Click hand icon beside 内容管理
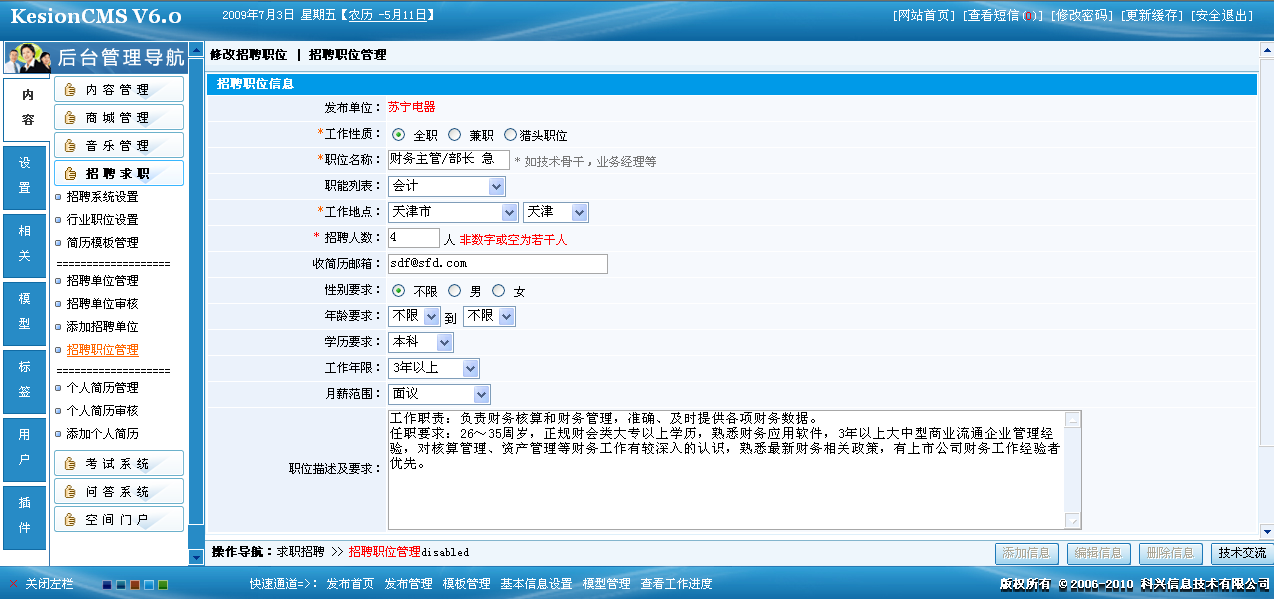1274x599 pixels. click(x=70, y=90)
